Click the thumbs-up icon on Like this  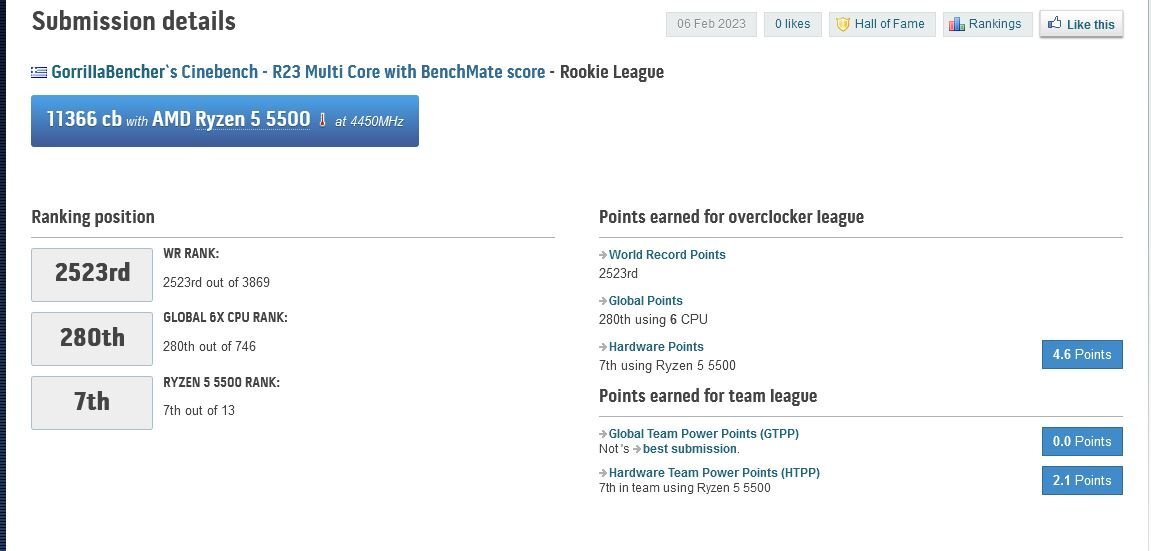coord(1055,23)
